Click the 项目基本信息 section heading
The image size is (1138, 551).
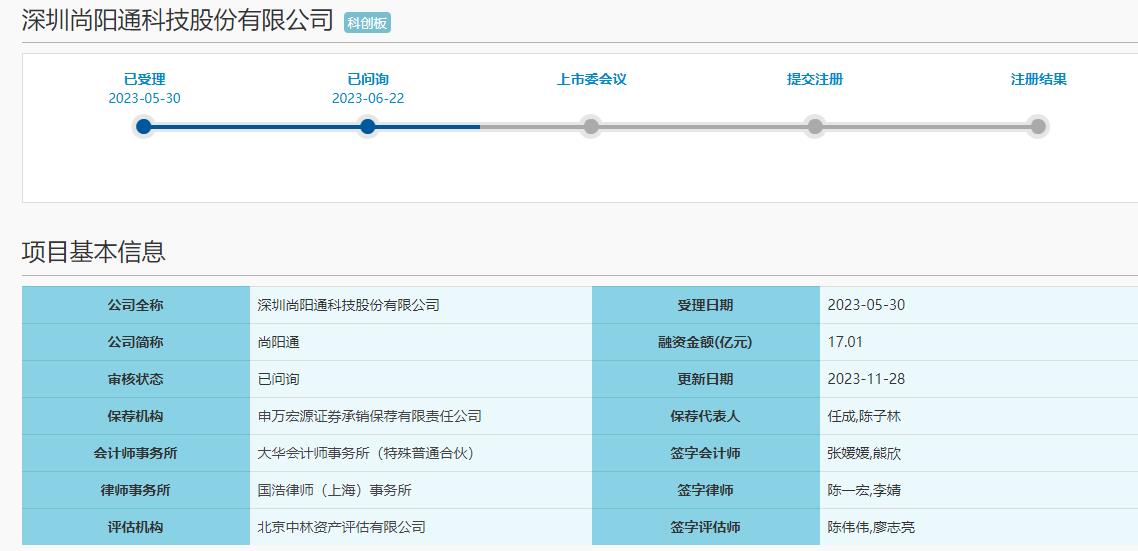[94, 251]
